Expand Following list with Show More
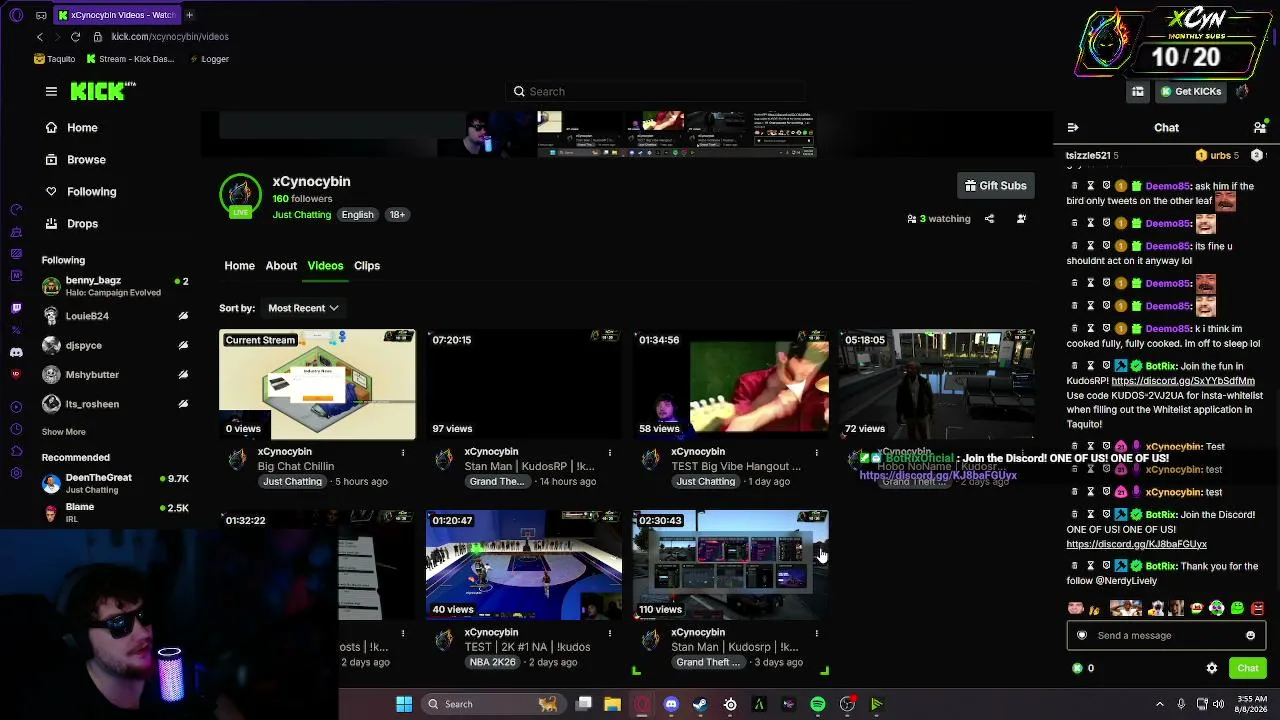This screenshot has width=1280, height=720. pos(63,432)
